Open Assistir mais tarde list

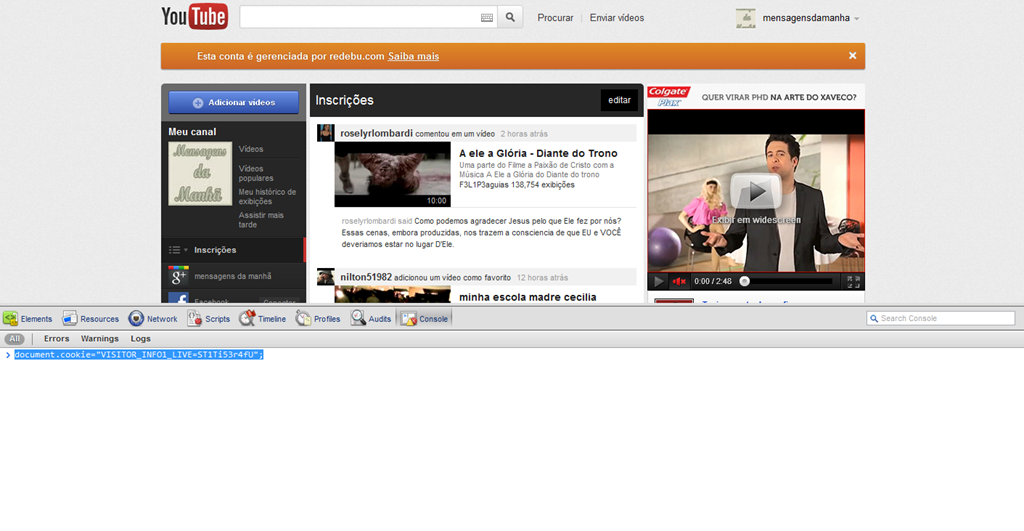click(261, 219)
